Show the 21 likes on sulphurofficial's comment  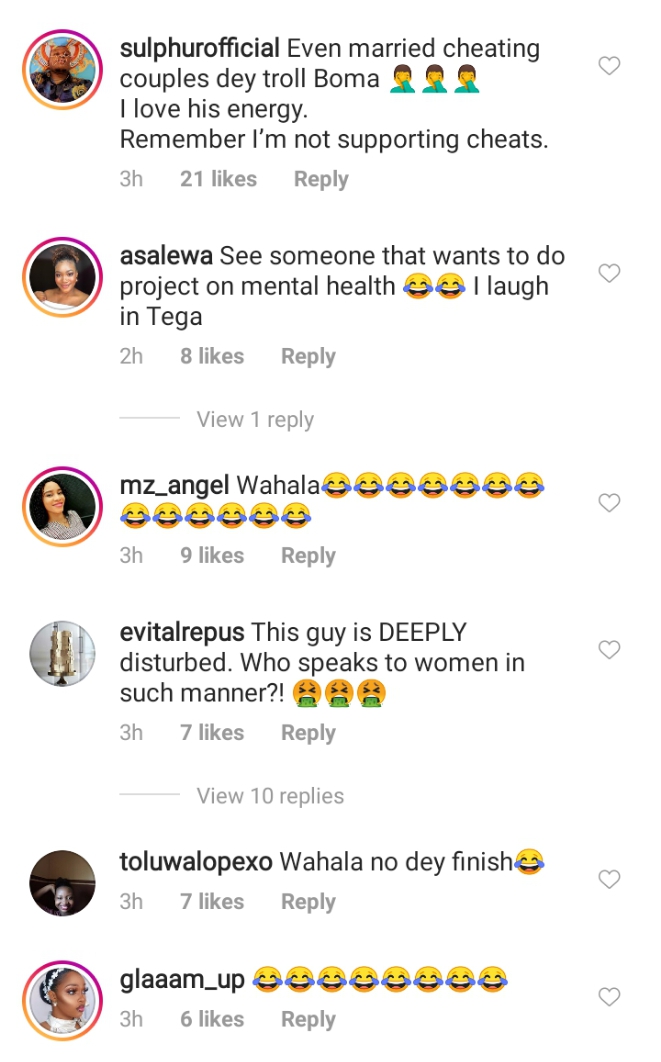pos(218,179)
